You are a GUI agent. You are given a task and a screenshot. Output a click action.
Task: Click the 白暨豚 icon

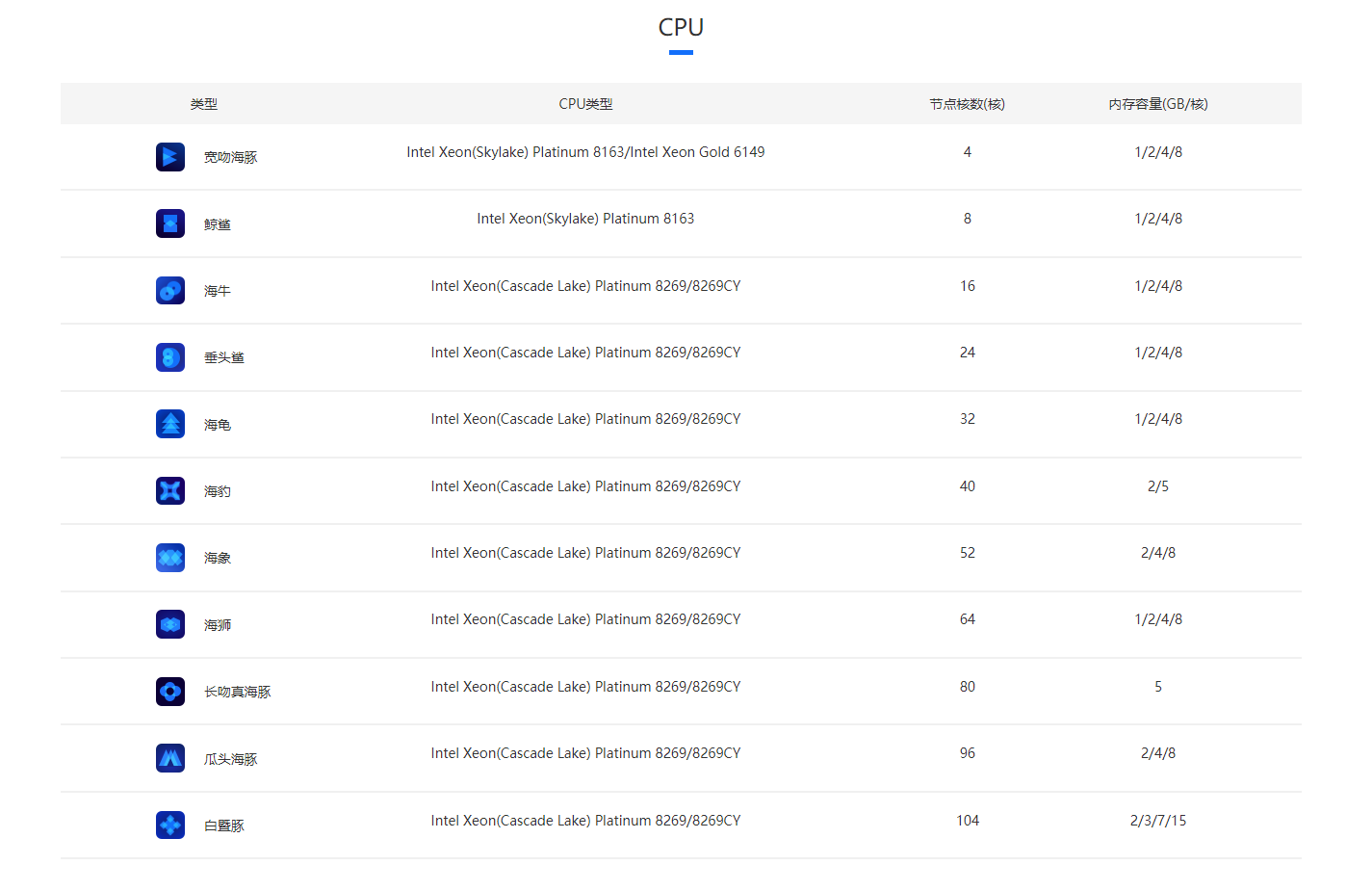[170, 825]
